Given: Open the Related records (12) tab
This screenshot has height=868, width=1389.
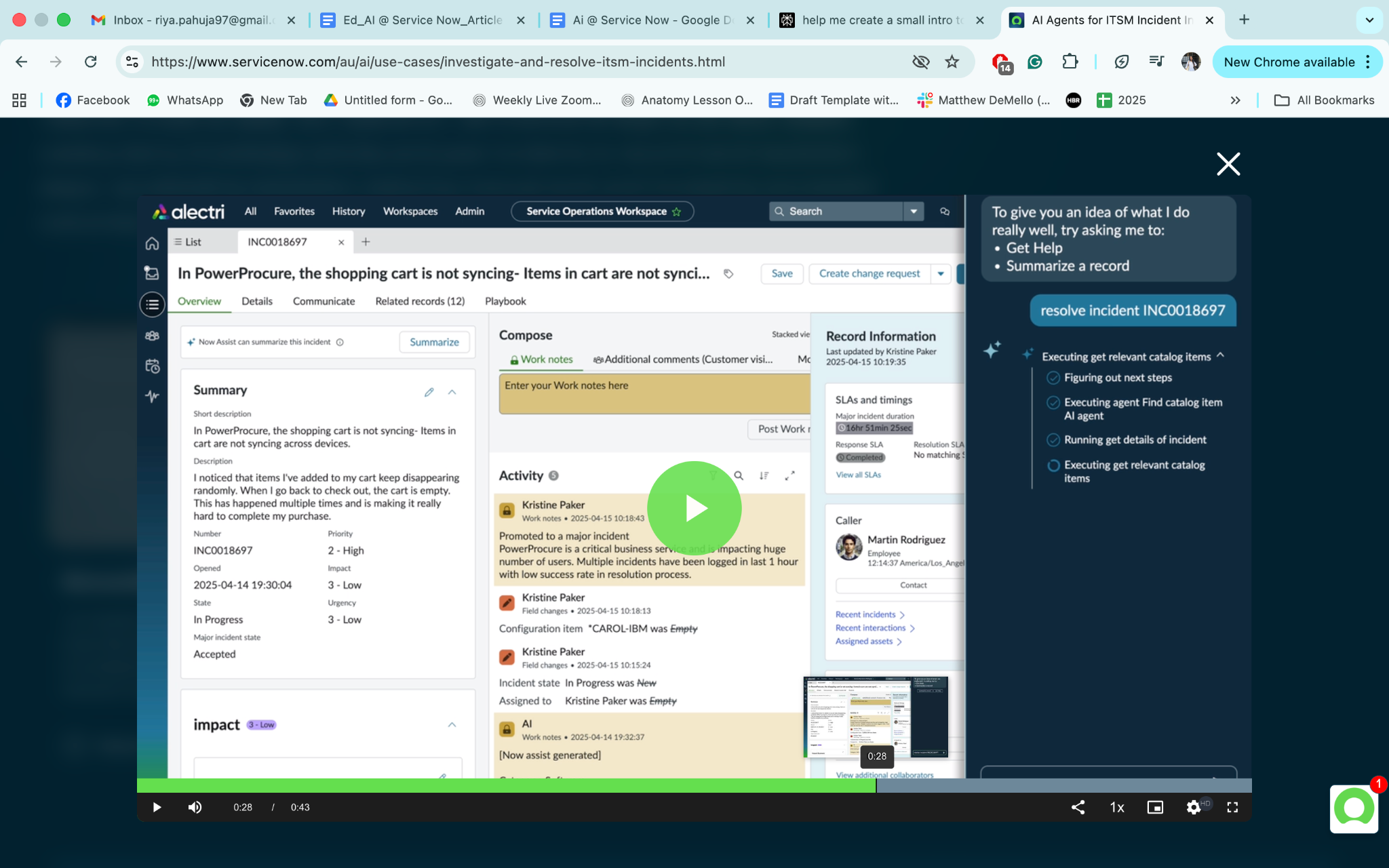Looking at the screenshot, I should pos(420,301).
